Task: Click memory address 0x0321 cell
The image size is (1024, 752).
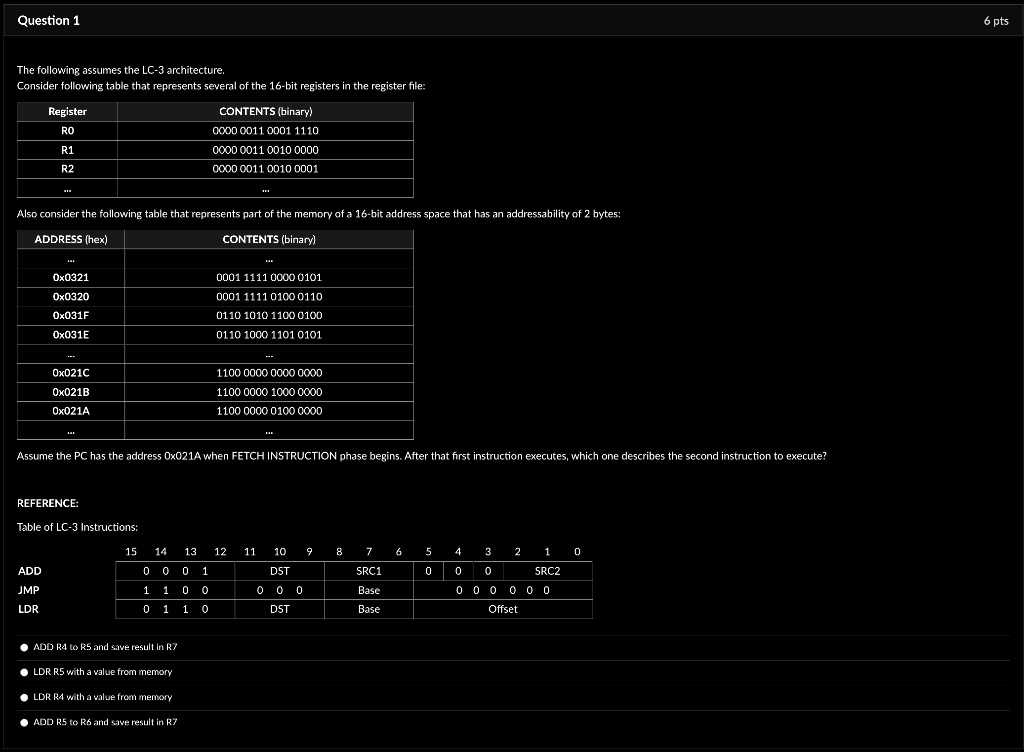Action: [x=71, y=277]
